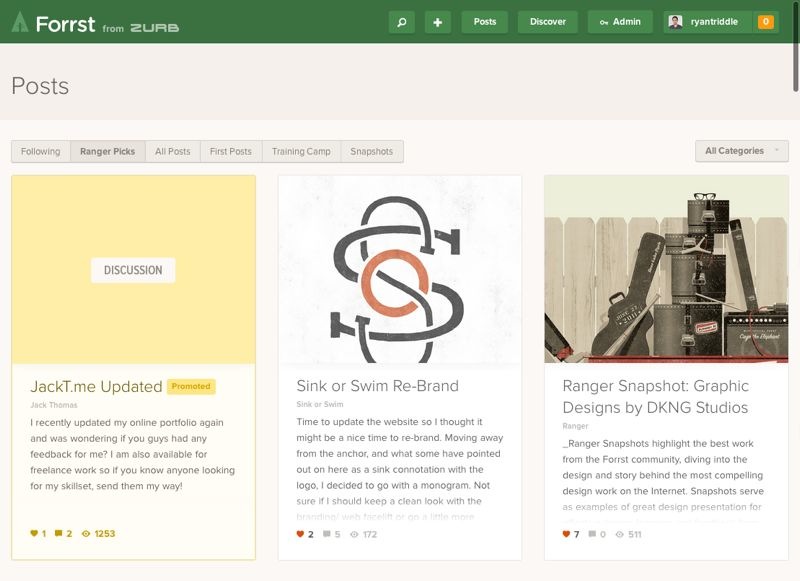Click the 172 view count text
This screenshot has height=581, width=800.
(x=370, y=535)
